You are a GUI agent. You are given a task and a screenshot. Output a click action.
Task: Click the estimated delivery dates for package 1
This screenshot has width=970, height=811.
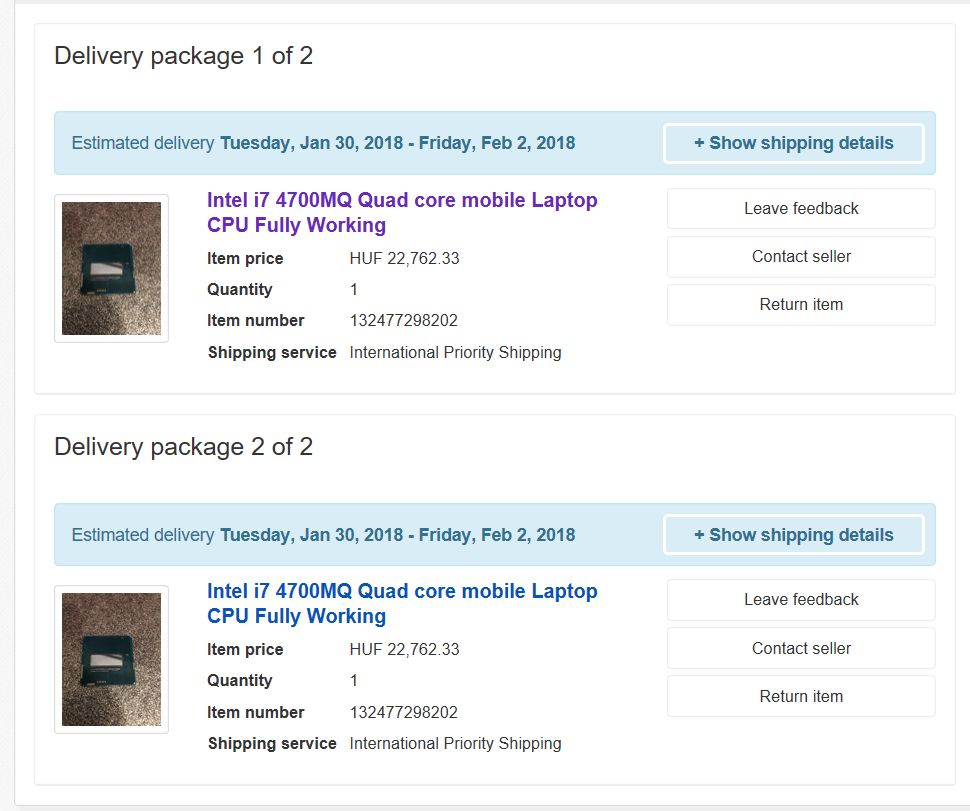click(397, 143)
